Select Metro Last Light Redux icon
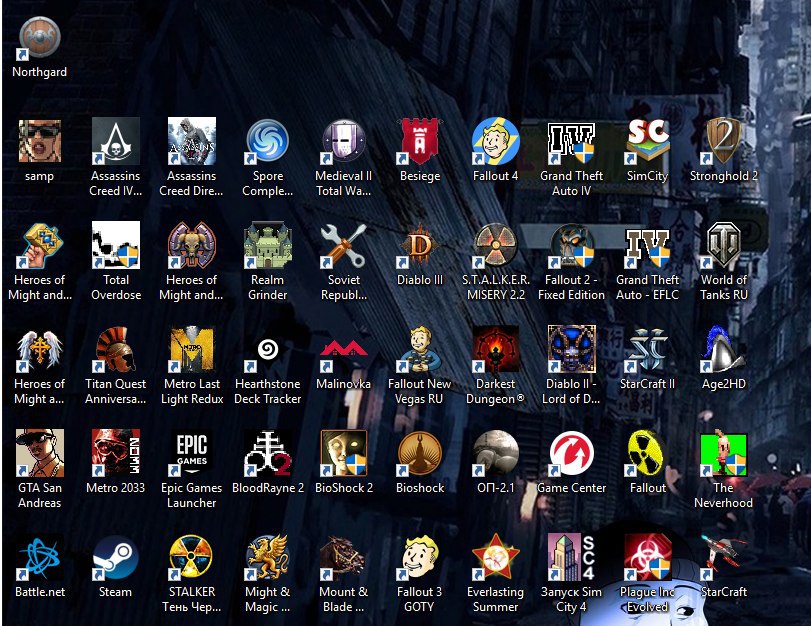This screenshot has width=811, height=626. point(192,349)
